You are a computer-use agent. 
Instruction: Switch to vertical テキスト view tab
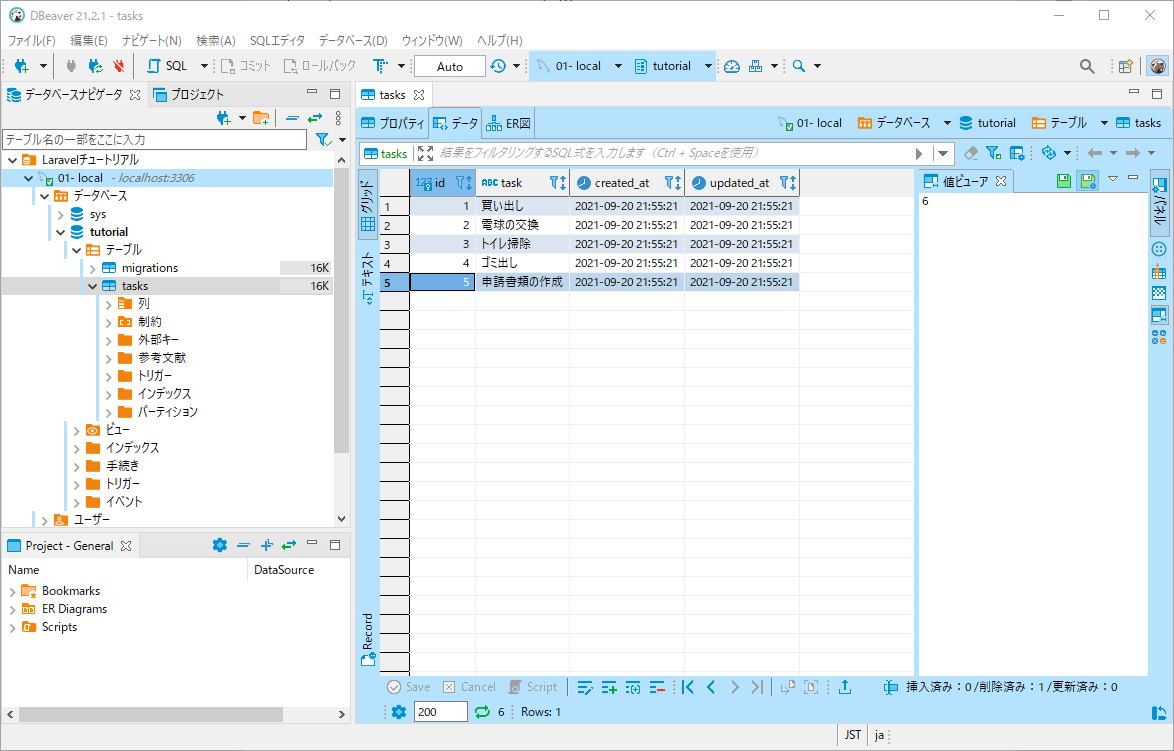pos(367,277)
